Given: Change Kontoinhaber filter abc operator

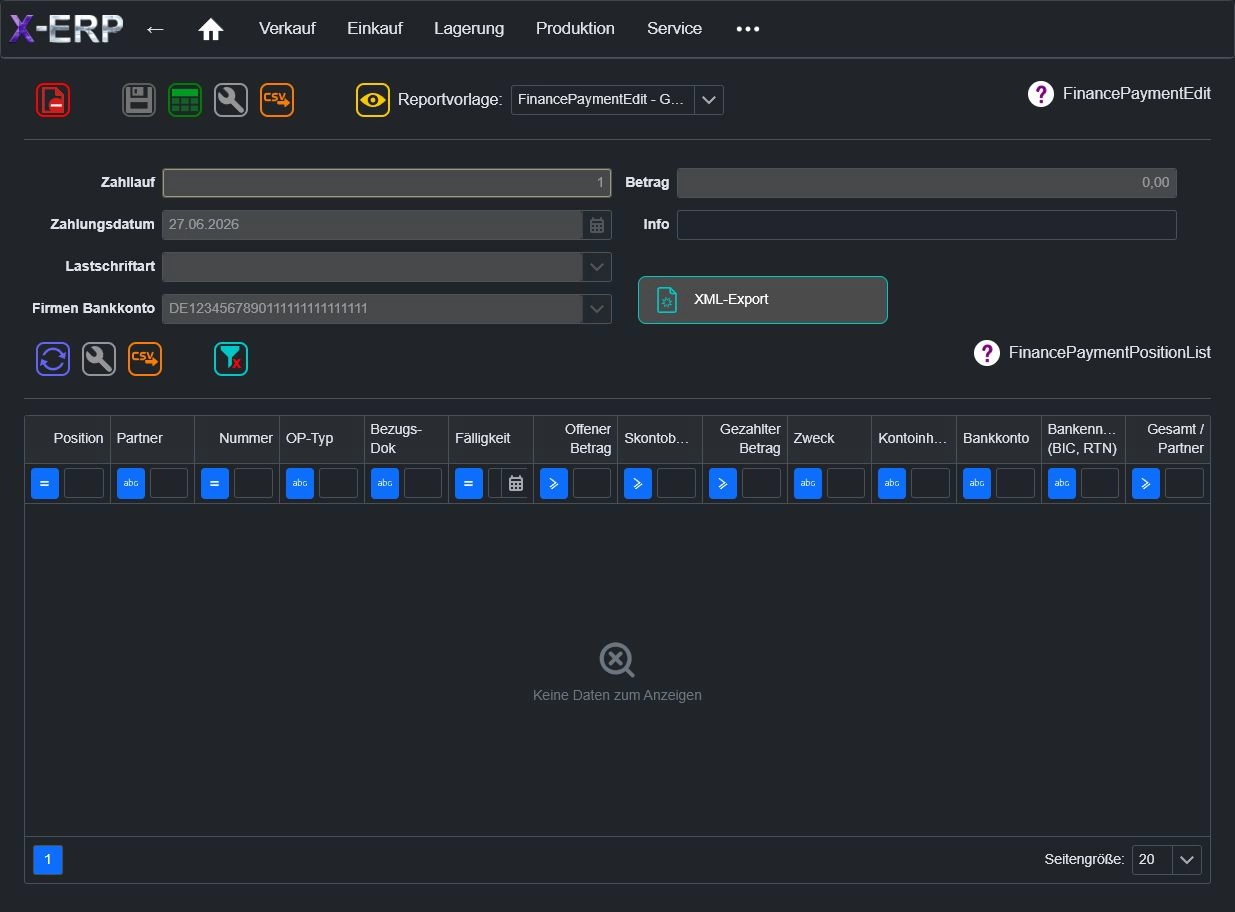Looking at the screenshot, I should [x=892, y=483].
